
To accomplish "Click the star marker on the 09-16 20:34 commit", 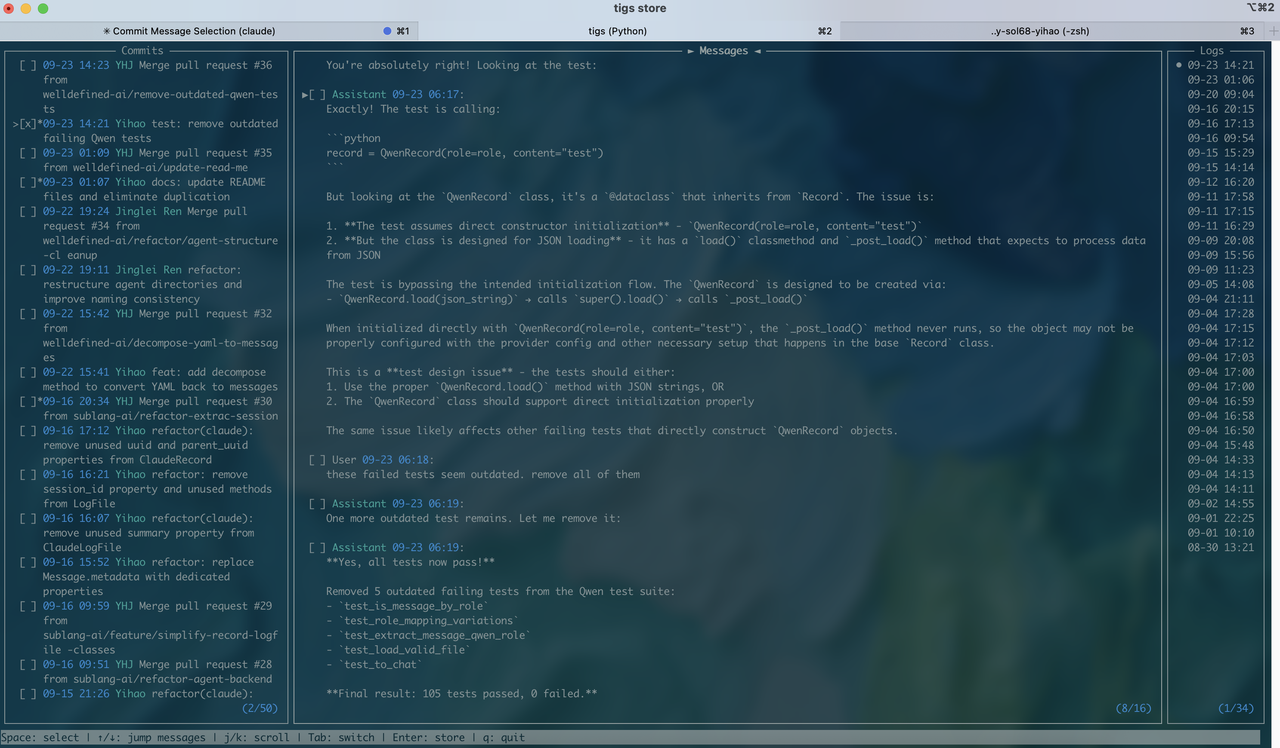I will pos(39,401).
